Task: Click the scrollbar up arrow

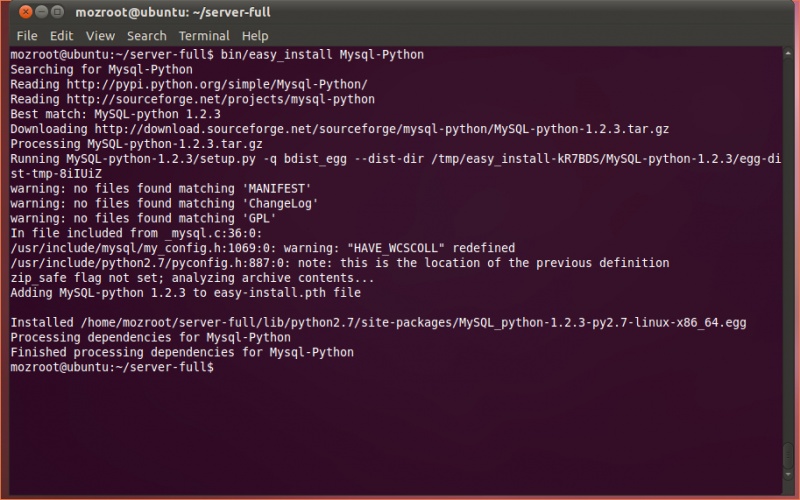Action: (788, 53)
